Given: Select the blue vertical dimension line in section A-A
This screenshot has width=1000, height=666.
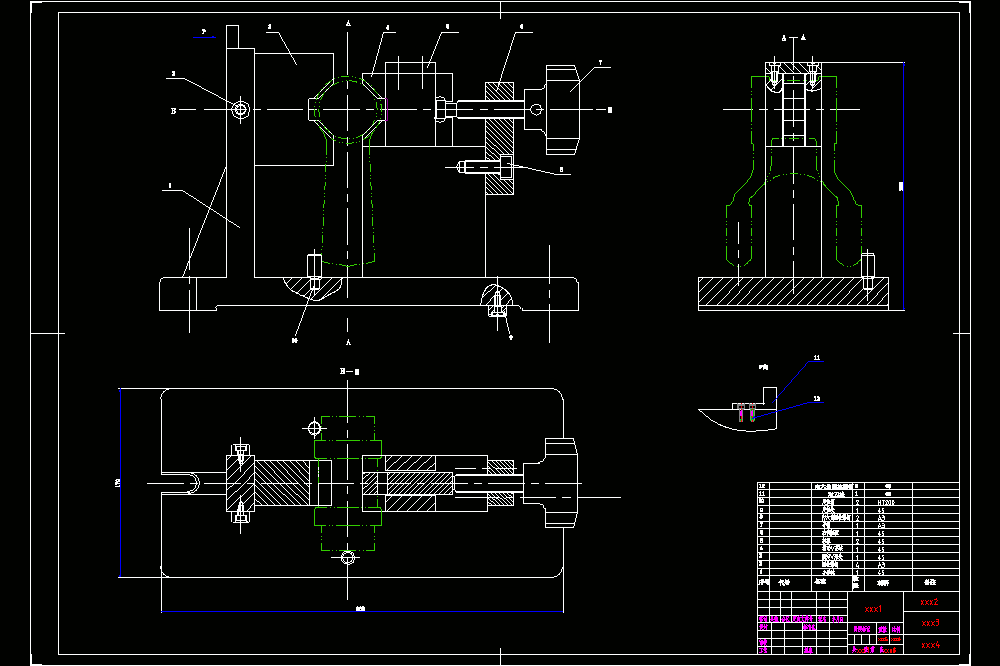Looking at the screenshot, I should click(x=904, y=186).
